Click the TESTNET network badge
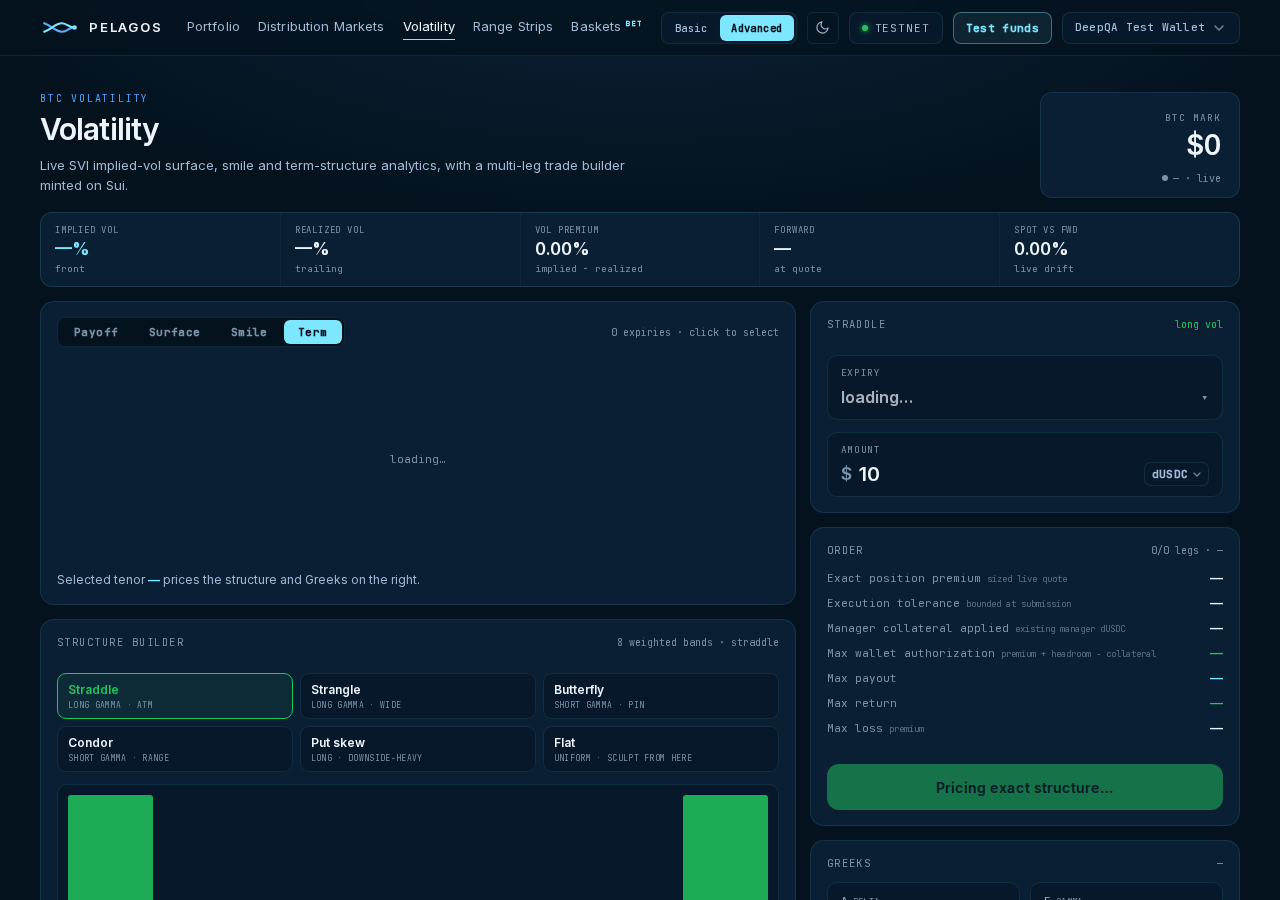The height and width of the screenshot is (900, 1280). 896,28
